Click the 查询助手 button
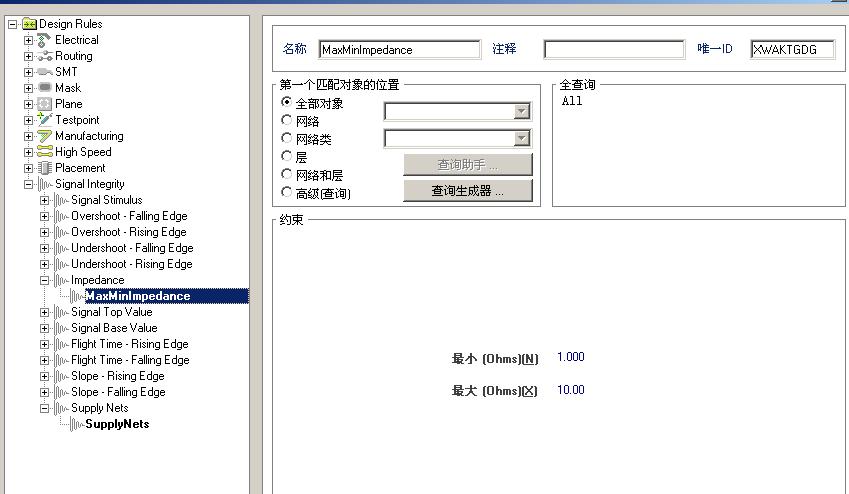This screenshot has height=494, width=849. pyautogui.click(x=468, y=165)
